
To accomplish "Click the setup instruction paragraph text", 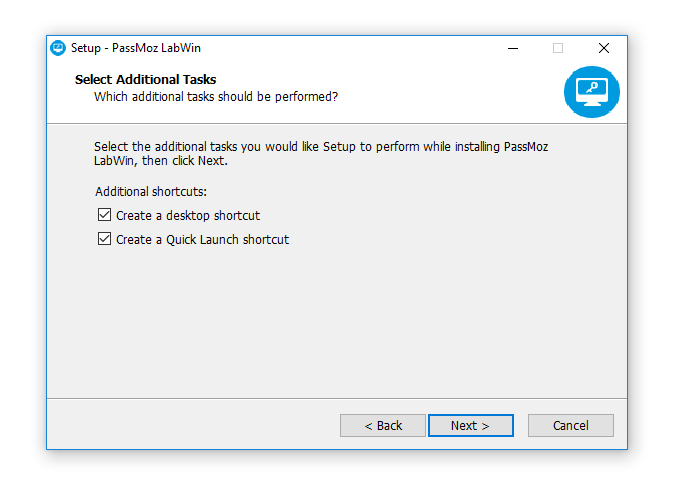I will pyautogui.click(x=321, y=153).
